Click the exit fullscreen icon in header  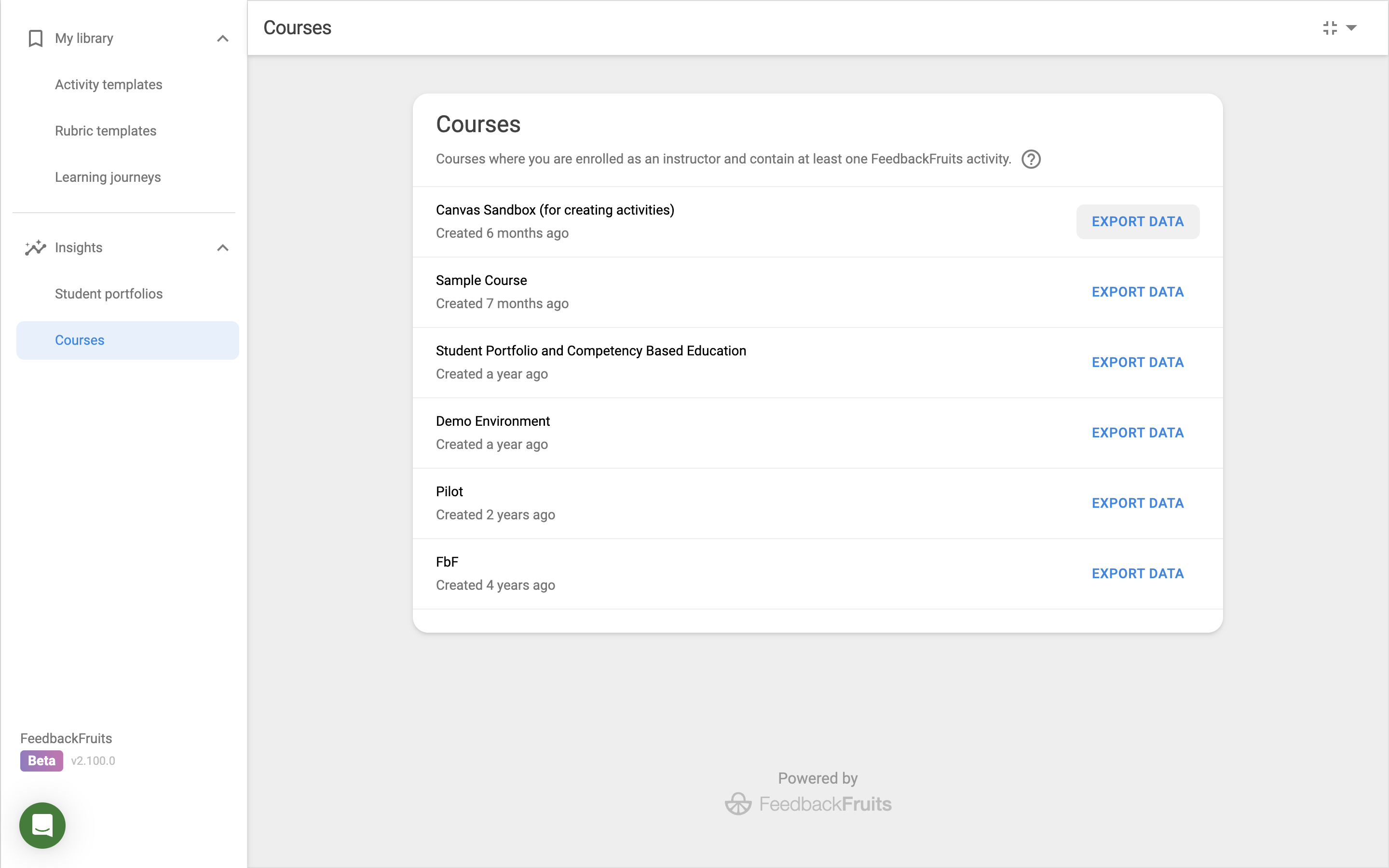1330,27
